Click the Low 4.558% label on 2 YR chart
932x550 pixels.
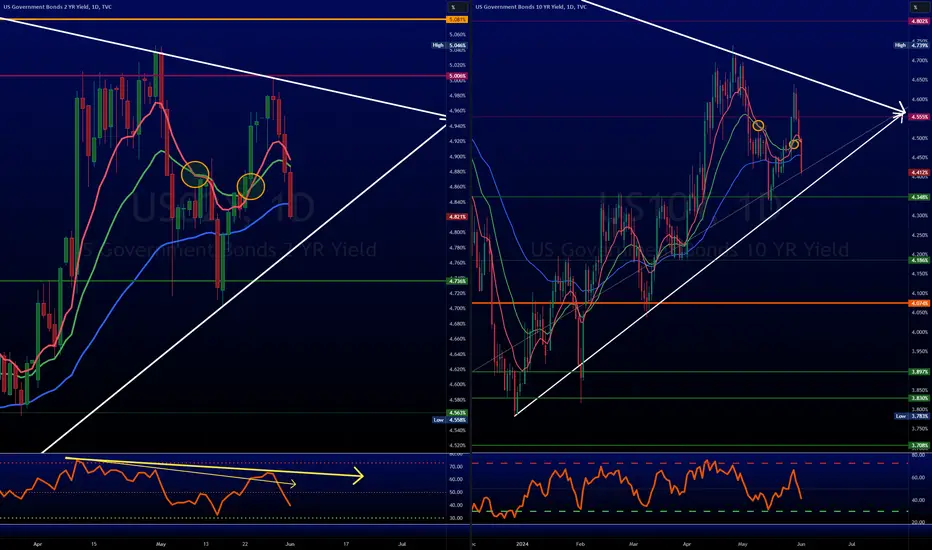(x=450, y=420)
